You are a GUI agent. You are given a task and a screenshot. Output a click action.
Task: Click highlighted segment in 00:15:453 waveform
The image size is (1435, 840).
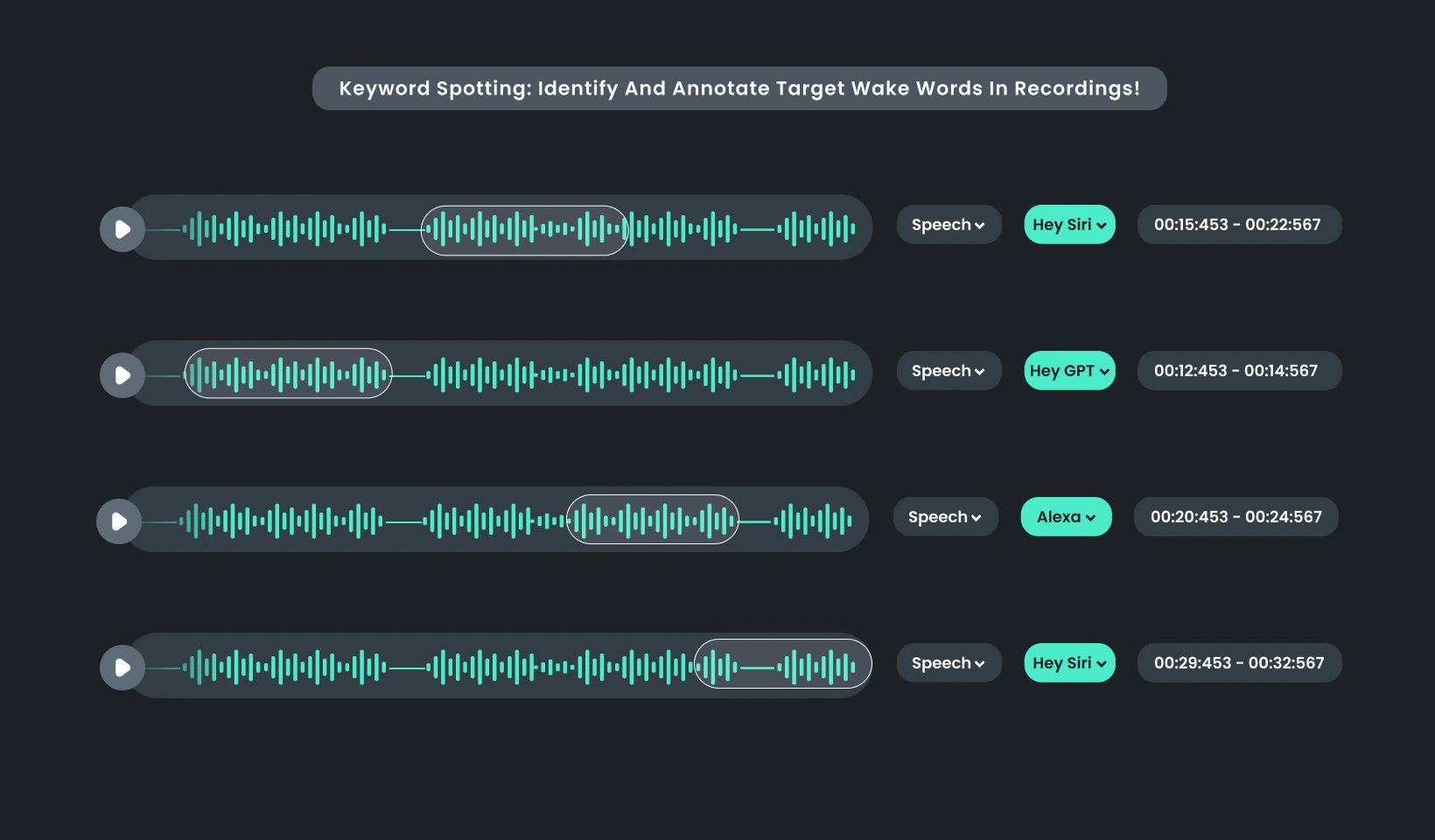point(524,231)
